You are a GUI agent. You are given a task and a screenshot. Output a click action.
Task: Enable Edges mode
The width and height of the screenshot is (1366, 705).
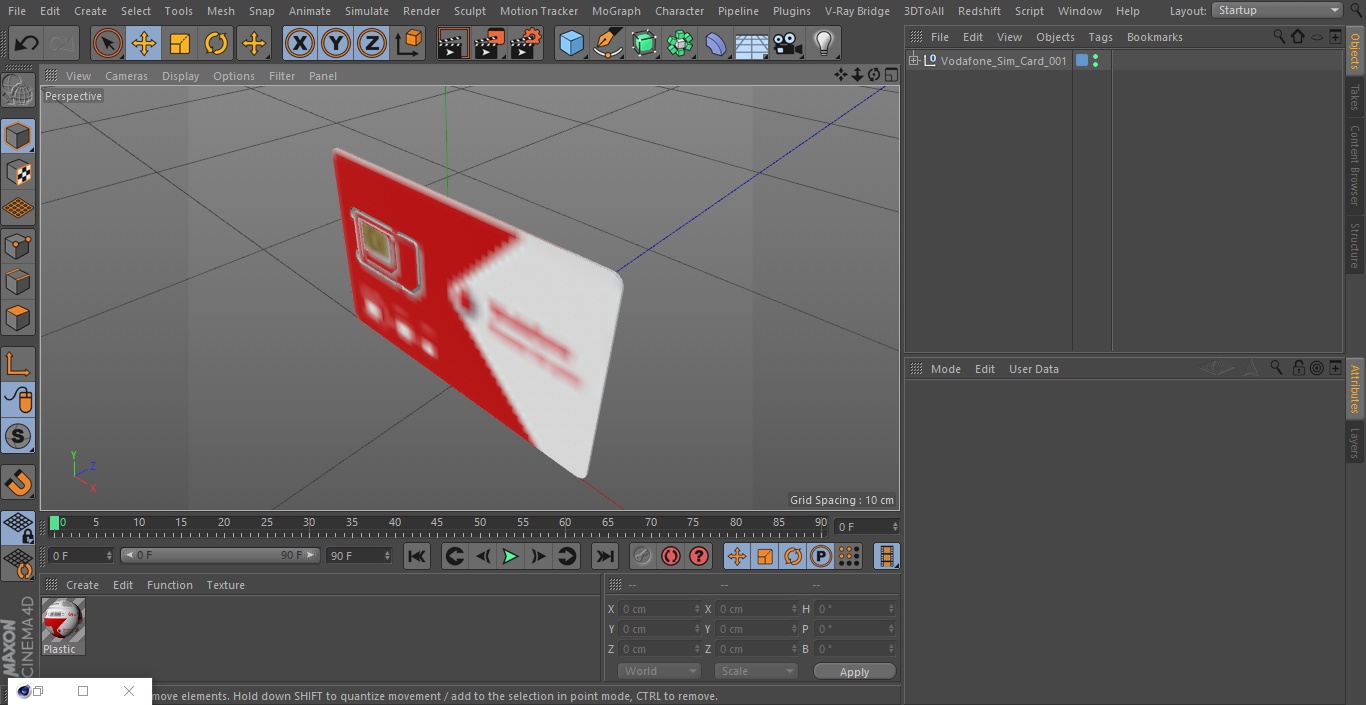coord(18,282)
